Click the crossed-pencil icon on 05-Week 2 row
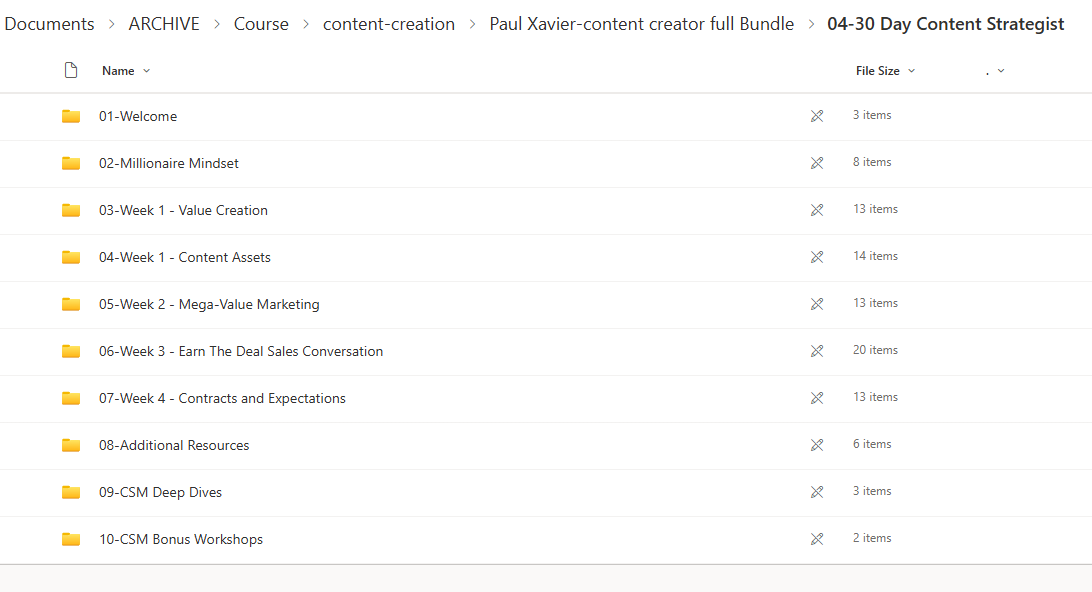This screenshot has width=1092, height=592. 817,304
